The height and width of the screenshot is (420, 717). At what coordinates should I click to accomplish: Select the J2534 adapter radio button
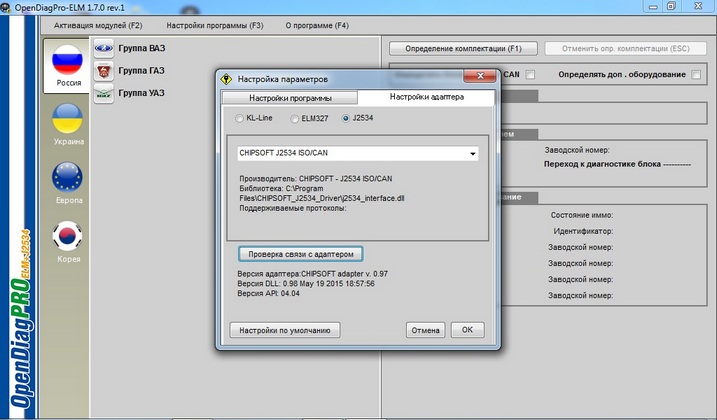pos(346,119)
